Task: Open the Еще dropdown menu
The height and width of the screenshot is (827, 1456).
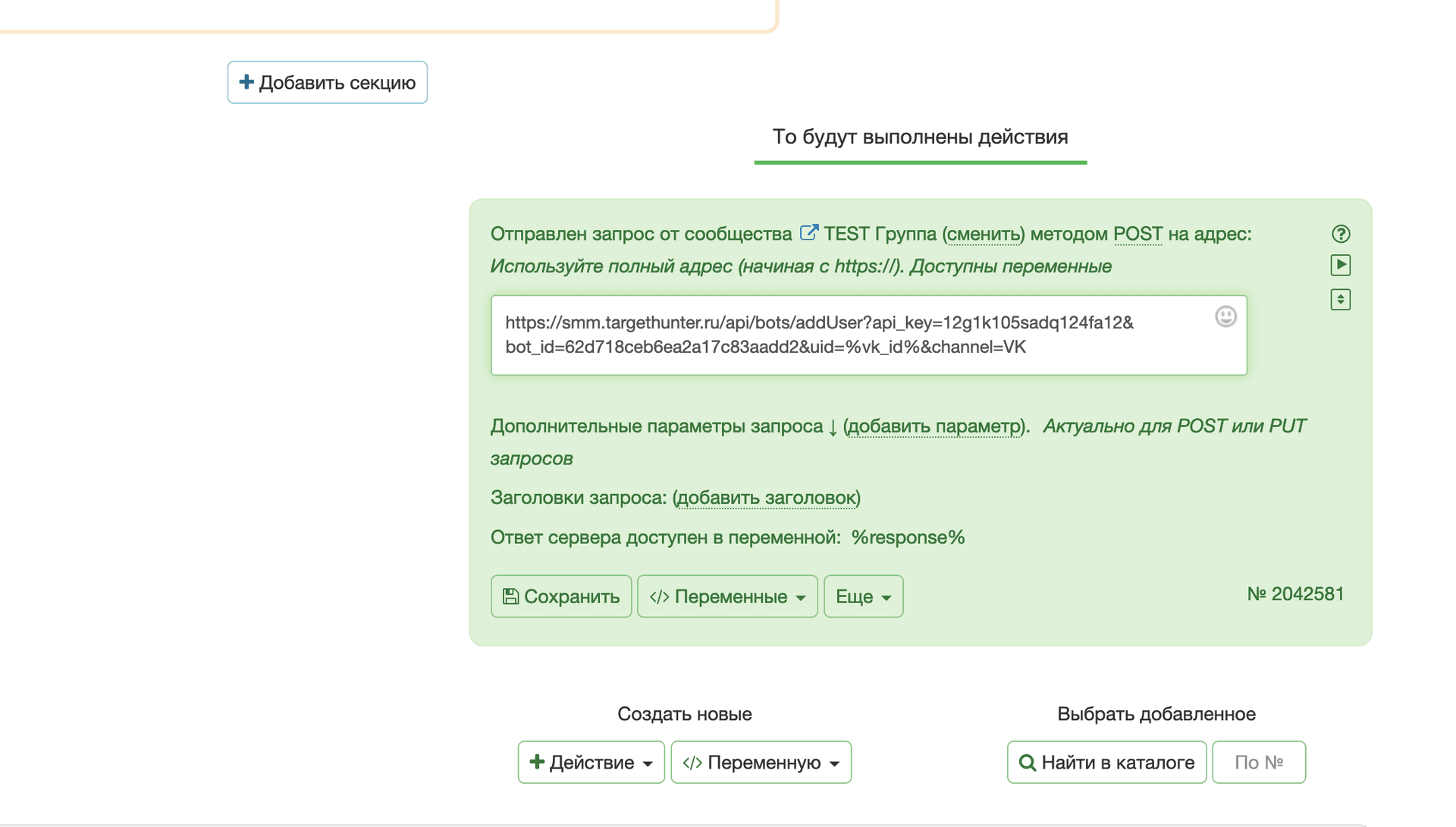Action: pyautogui.click(x=863, y=596)
